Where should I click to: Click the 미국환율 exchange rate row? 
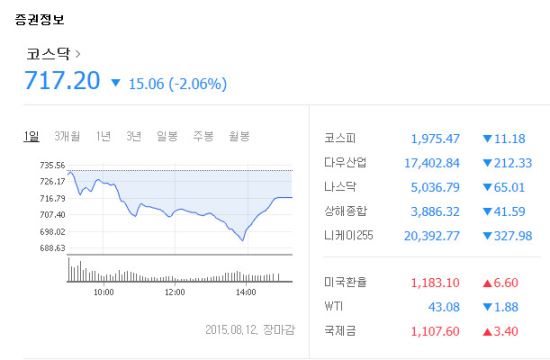coord(428,282)
